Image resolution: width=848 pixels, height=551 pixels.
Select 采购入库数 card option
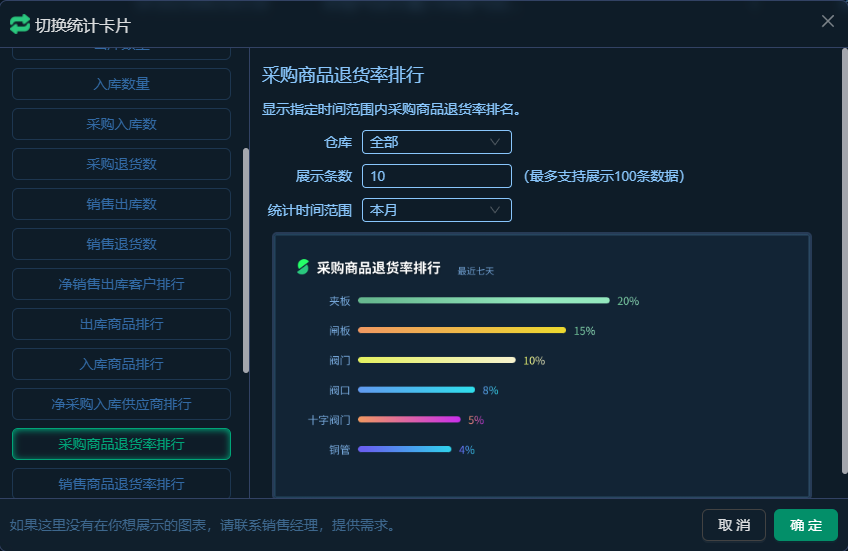pyautogui.click(x=121, y=124)
